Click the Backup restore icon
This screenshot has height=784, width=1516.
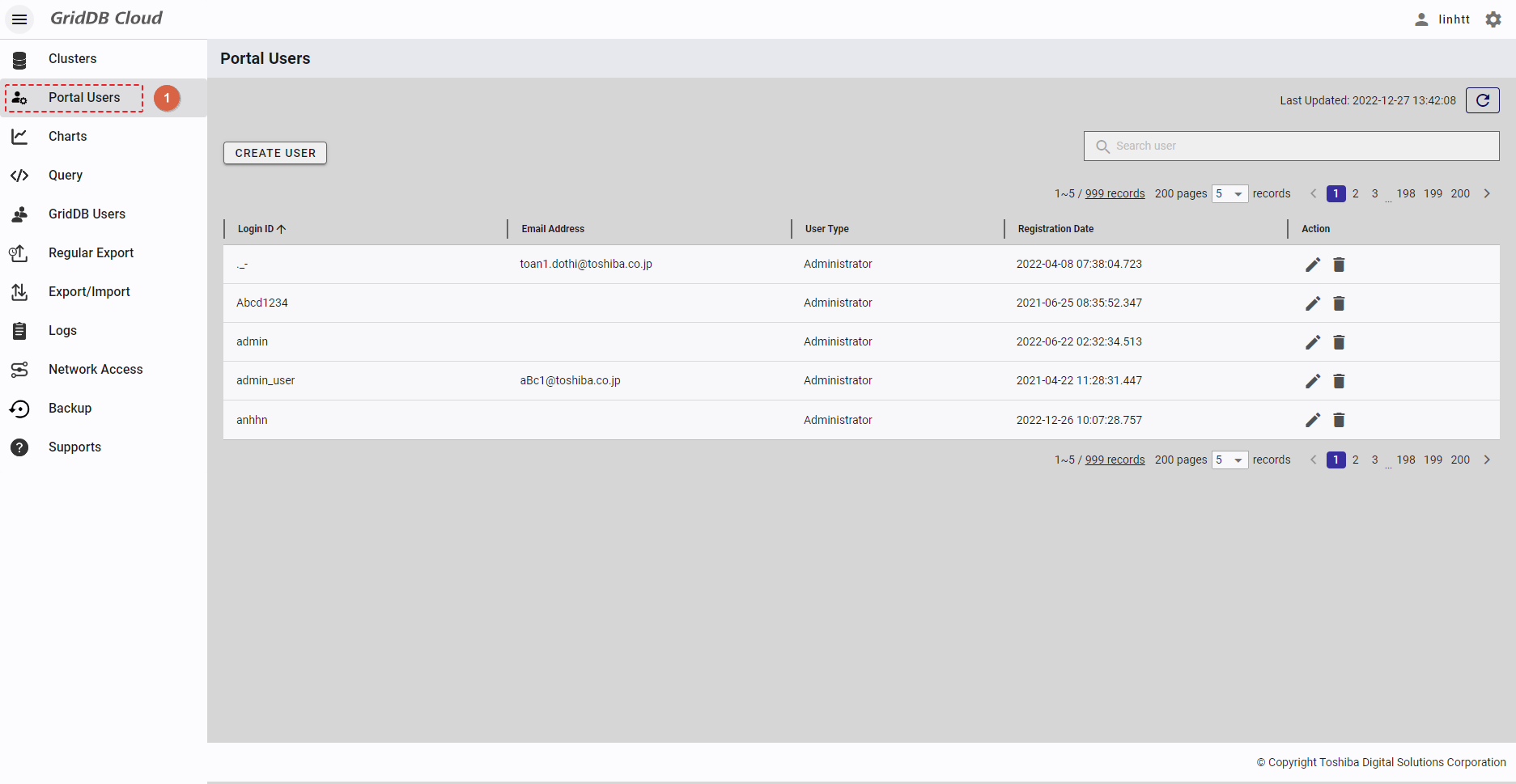(x=19, y=409)
